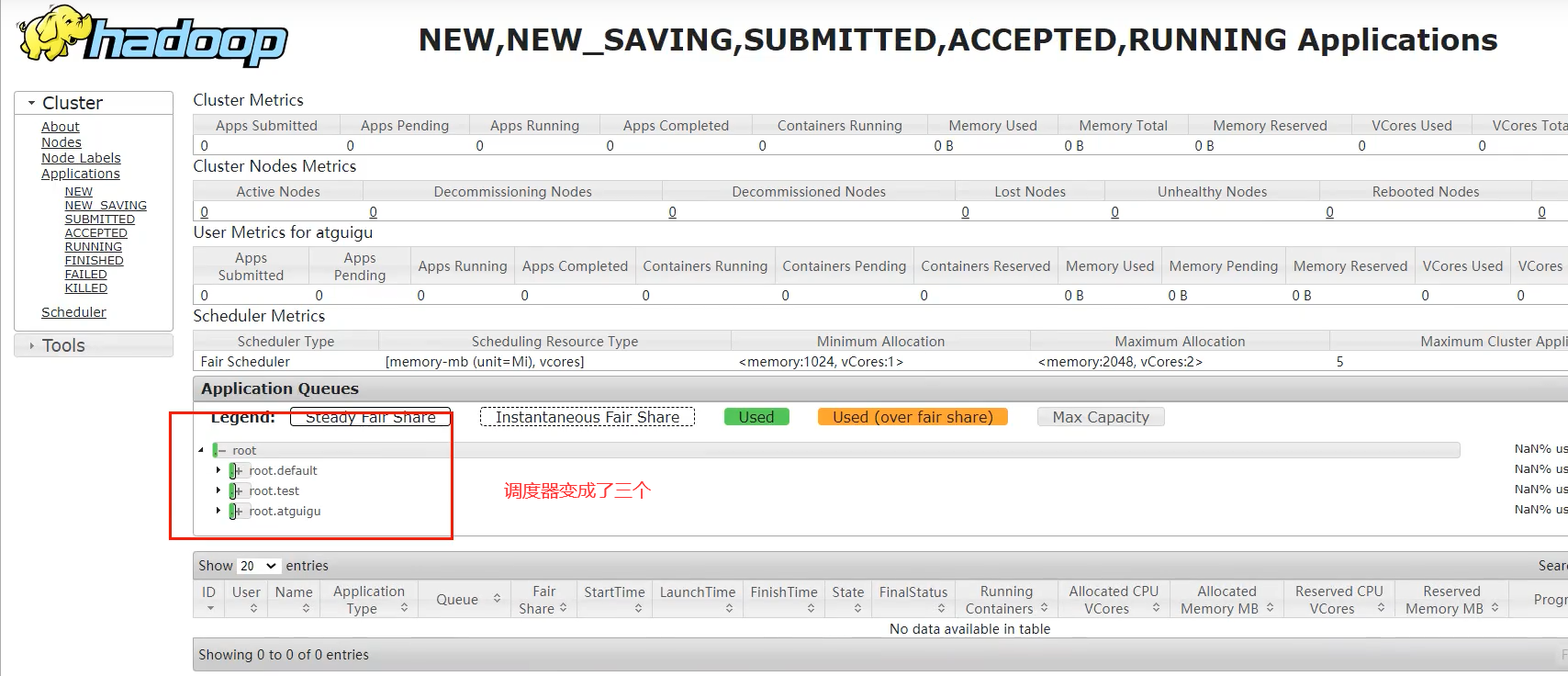The height and width of the screenshot is (676, 1568).
Task: Sort by Running Containers column icon
Action: click(x=1044, y=608)
